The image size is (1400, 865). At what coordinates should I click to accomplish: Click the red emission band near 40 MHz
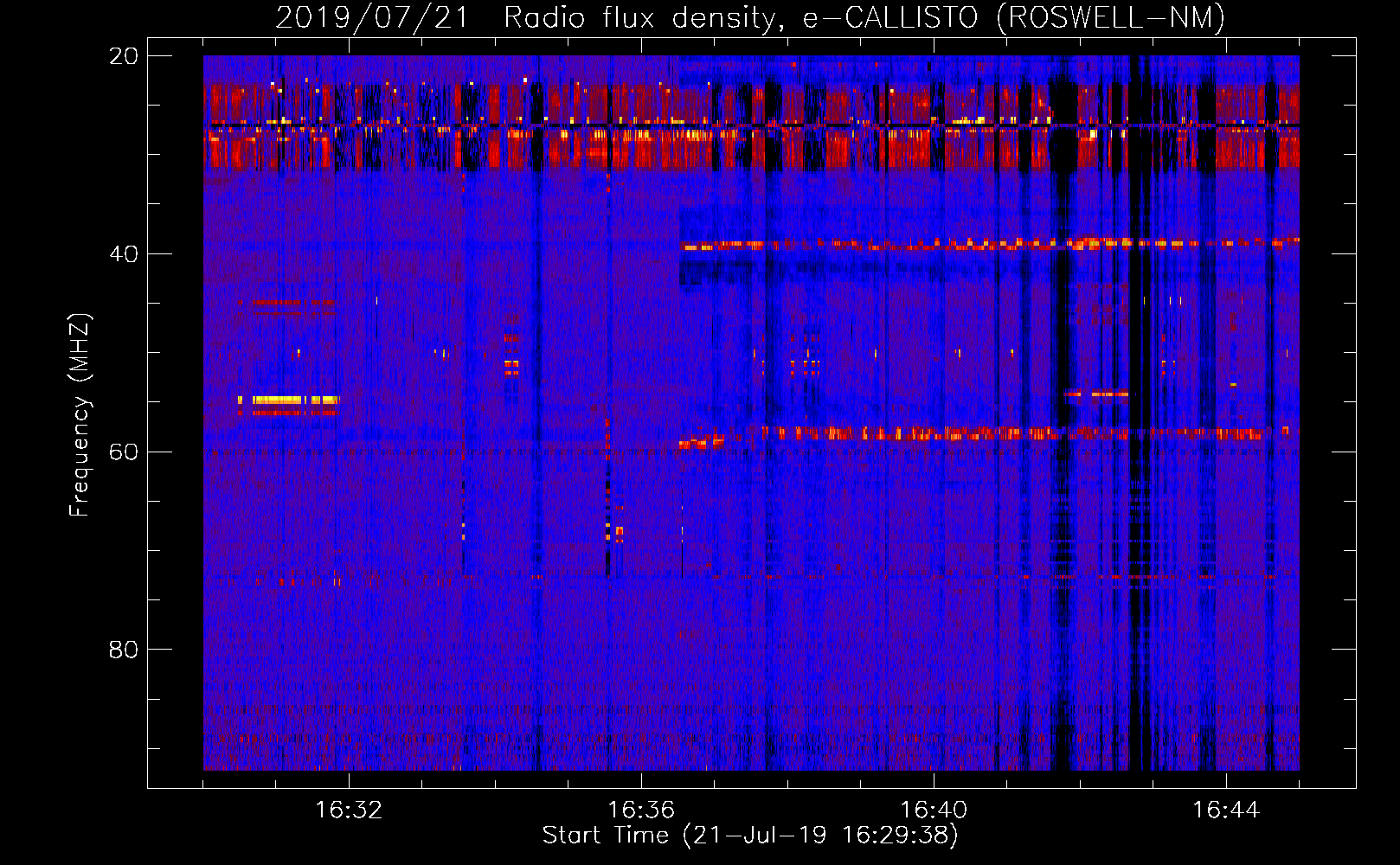[989, 245]
